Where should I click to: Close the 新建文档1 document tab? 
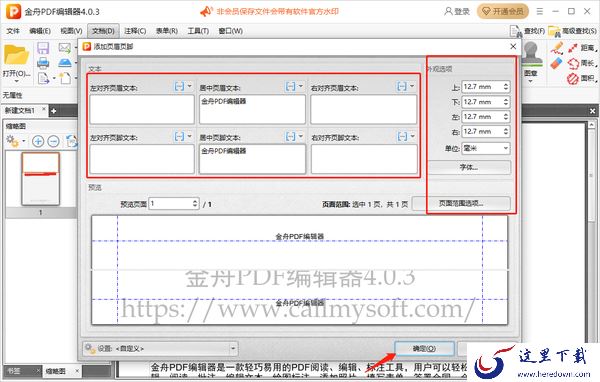pyautogui.click(x=44, y=109)
